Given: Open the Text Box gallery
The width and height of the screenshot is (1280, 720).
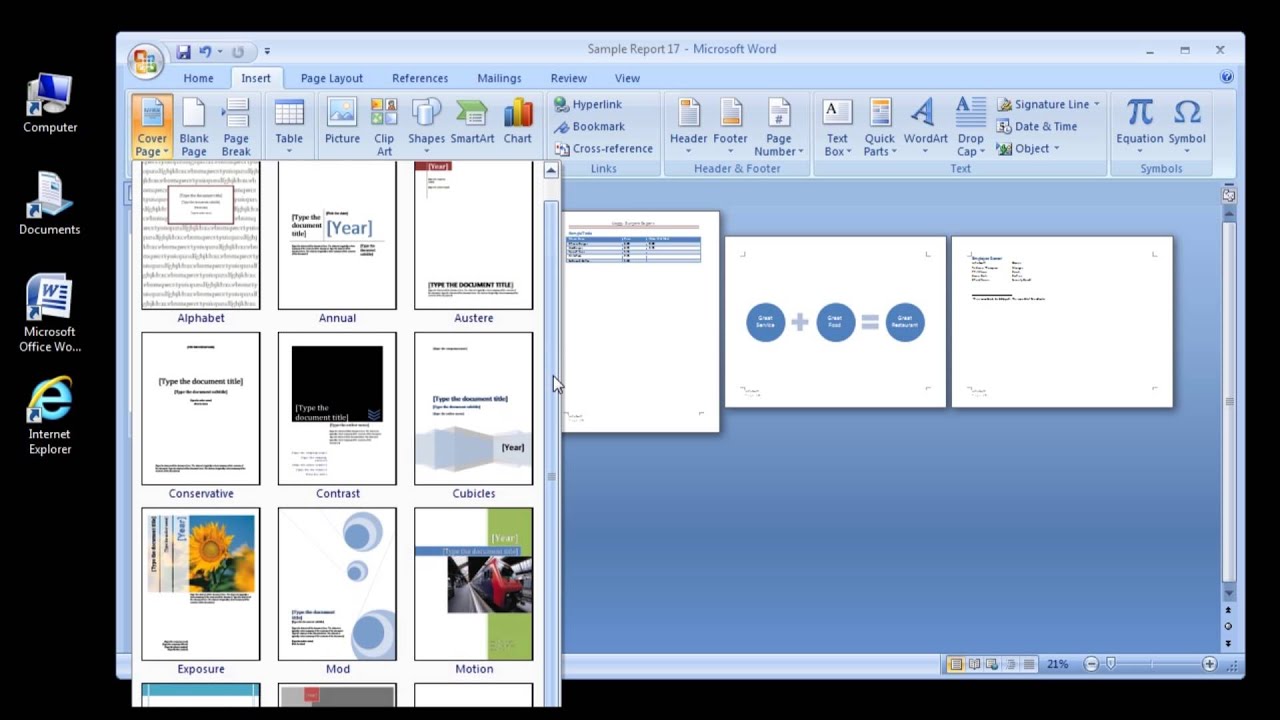Looking at the screenshot, I should [837, 127].
